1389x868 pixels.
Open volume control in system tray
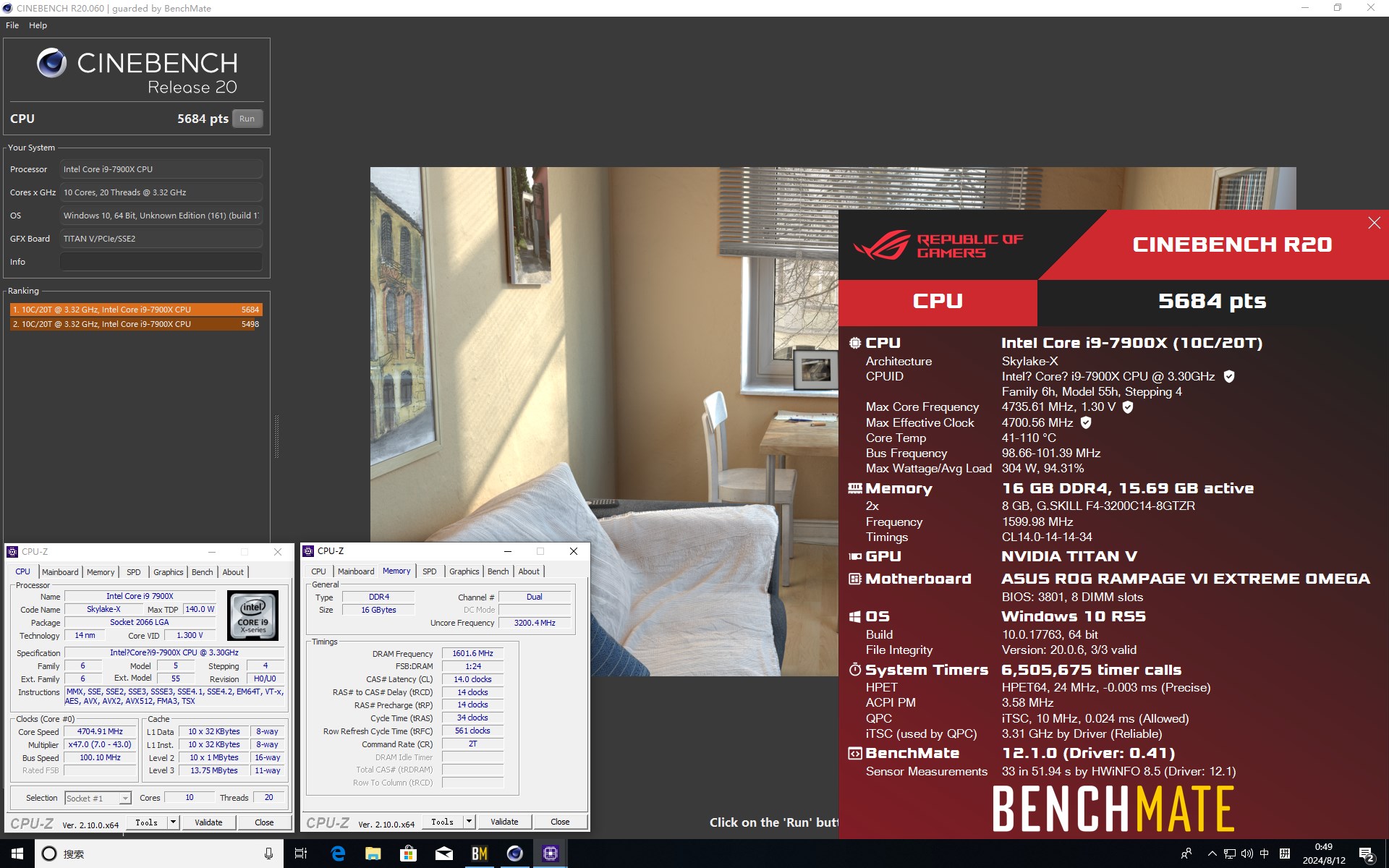pos(1247,854)
